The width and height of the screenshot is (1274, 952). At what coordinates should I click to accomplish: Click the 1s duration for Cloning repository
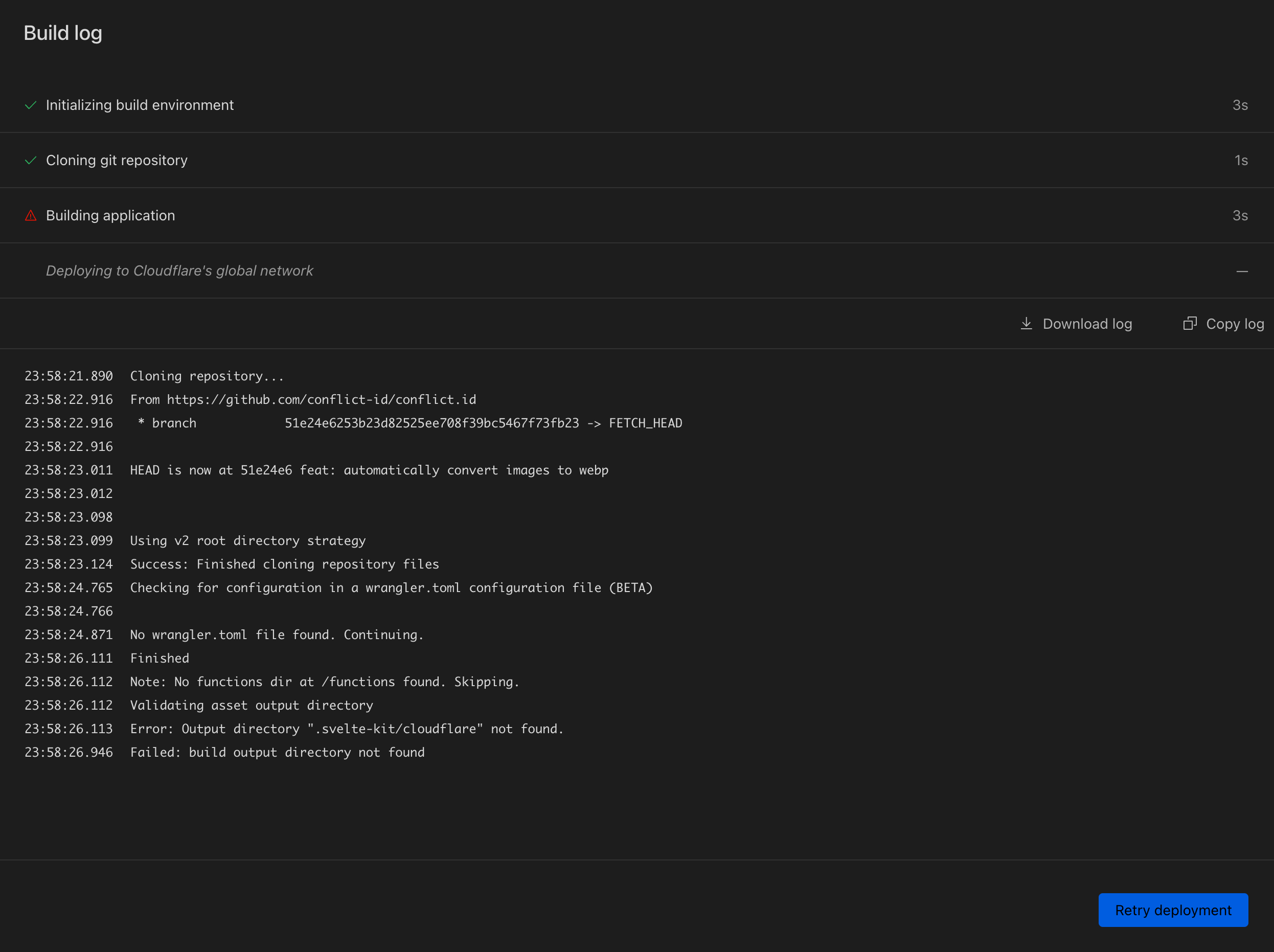coord(1241,160)
